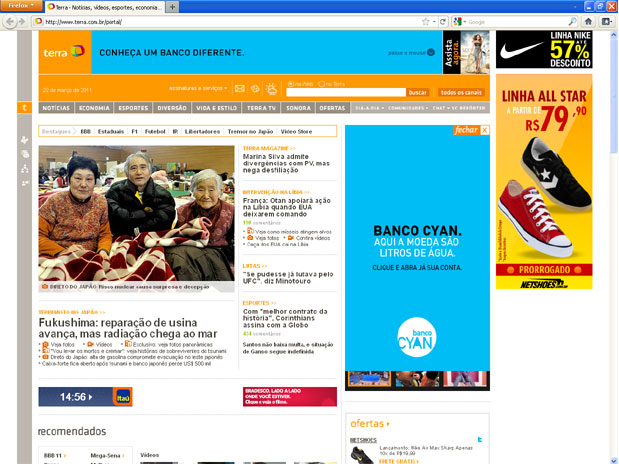
Task: Expand the 'comunidades' menu dropdown
Action: (408, 108)
